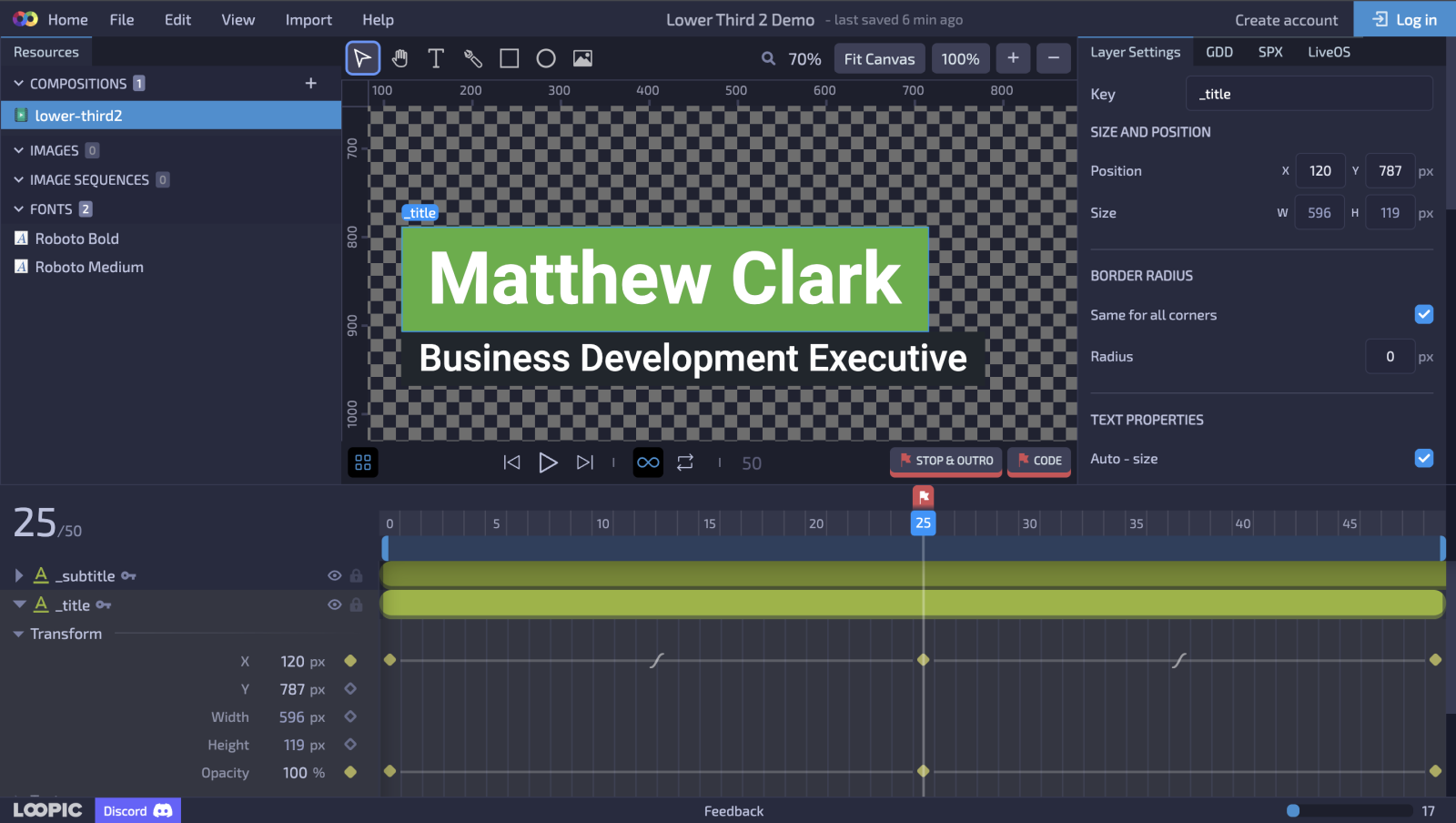Click the Fit Canvas button

pyautogui.click(x=879, y=59)
